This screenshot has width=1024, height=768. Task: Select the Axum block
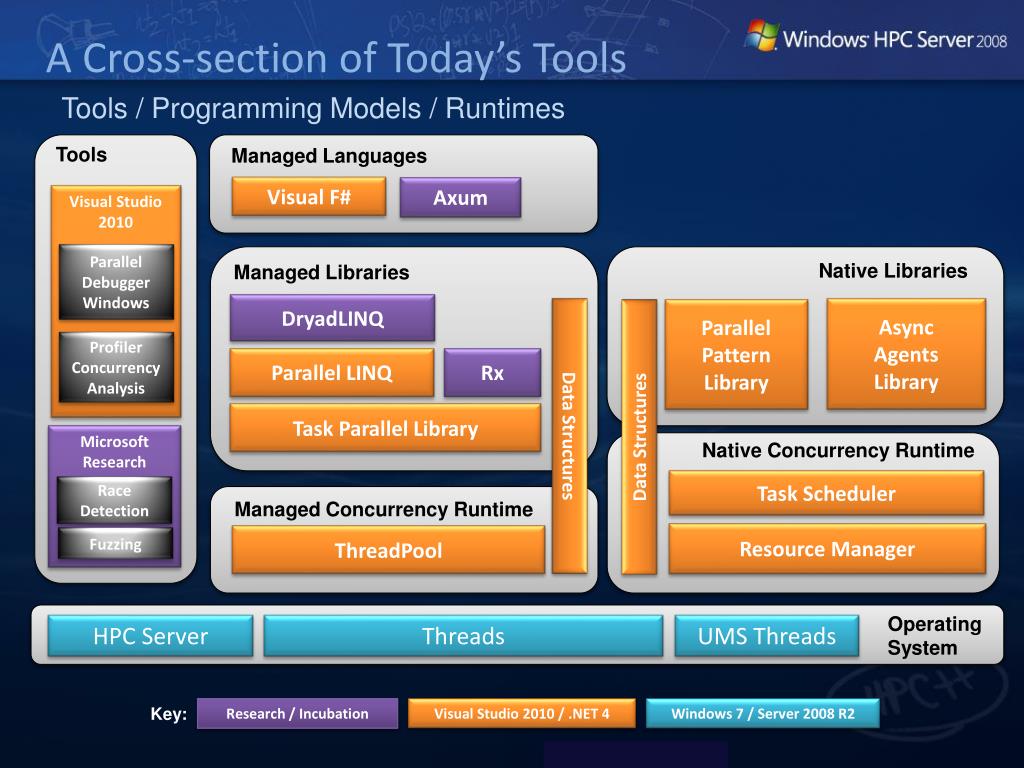[x=460, y=197]
